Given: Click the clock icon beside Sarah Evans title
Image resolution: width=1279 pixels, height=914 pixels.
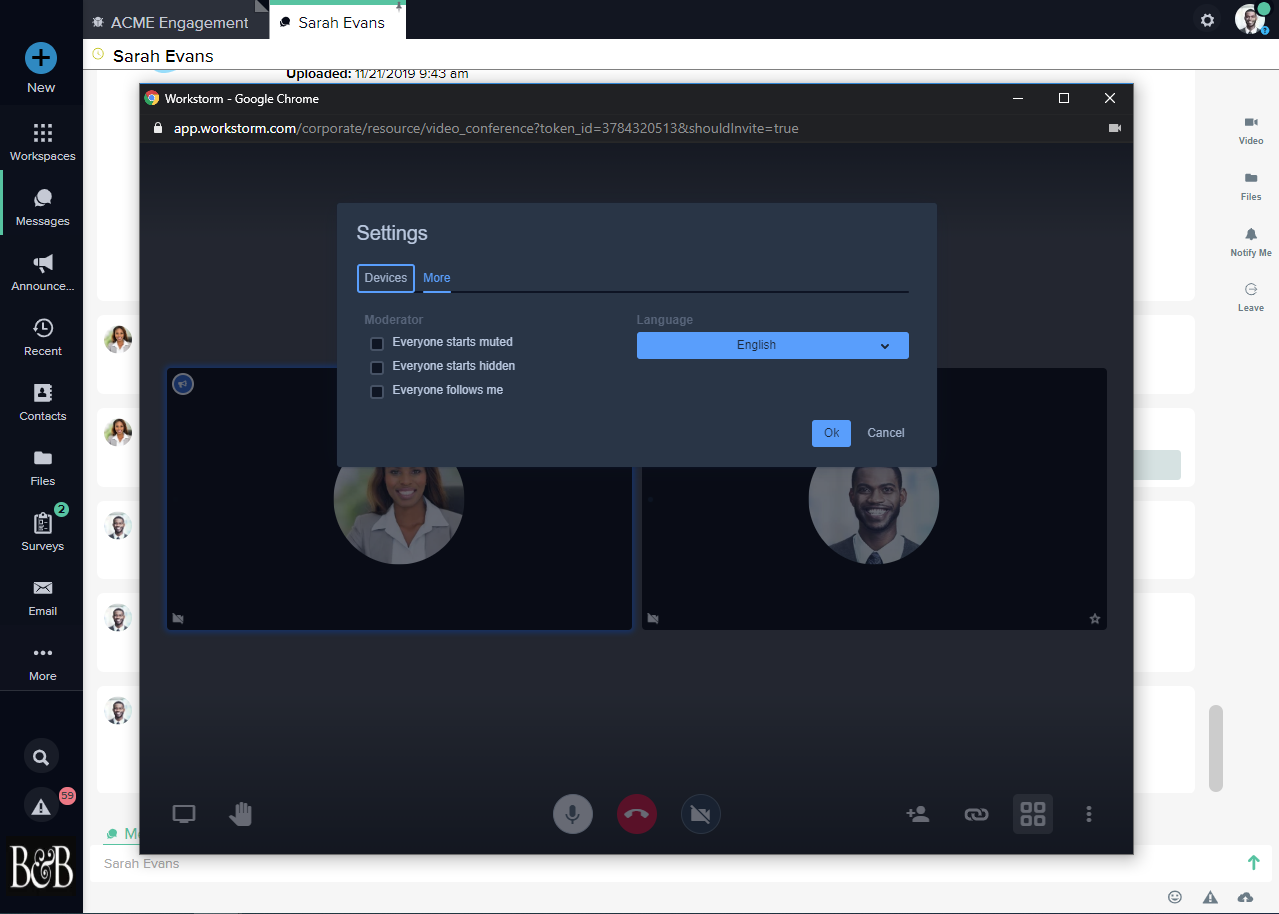Looking at the screenshot, I should click(x=98, y=54).
